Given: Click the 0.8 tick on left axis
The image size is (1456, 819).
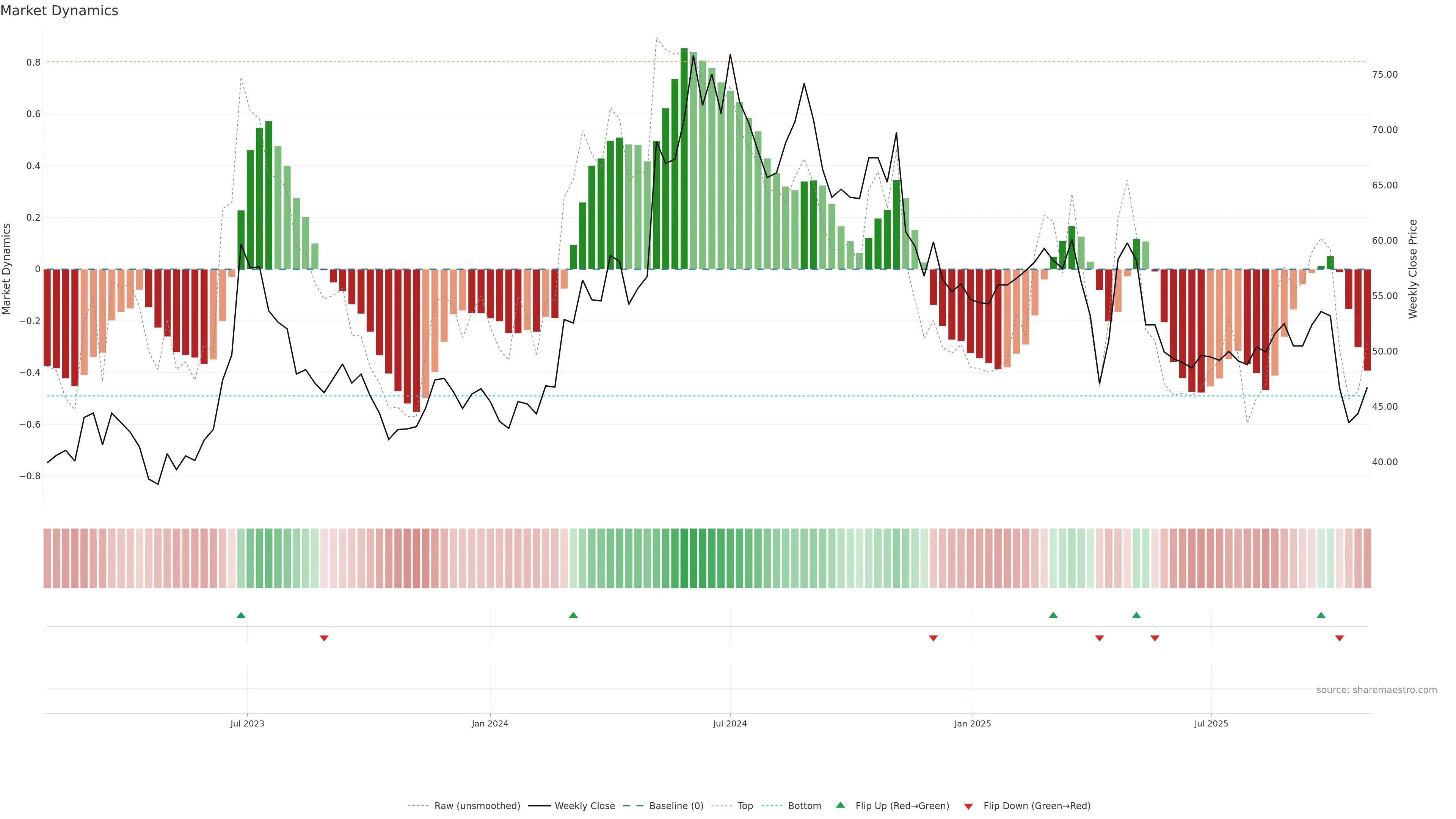Looking at the screenshot, I should tap(33, 62).
